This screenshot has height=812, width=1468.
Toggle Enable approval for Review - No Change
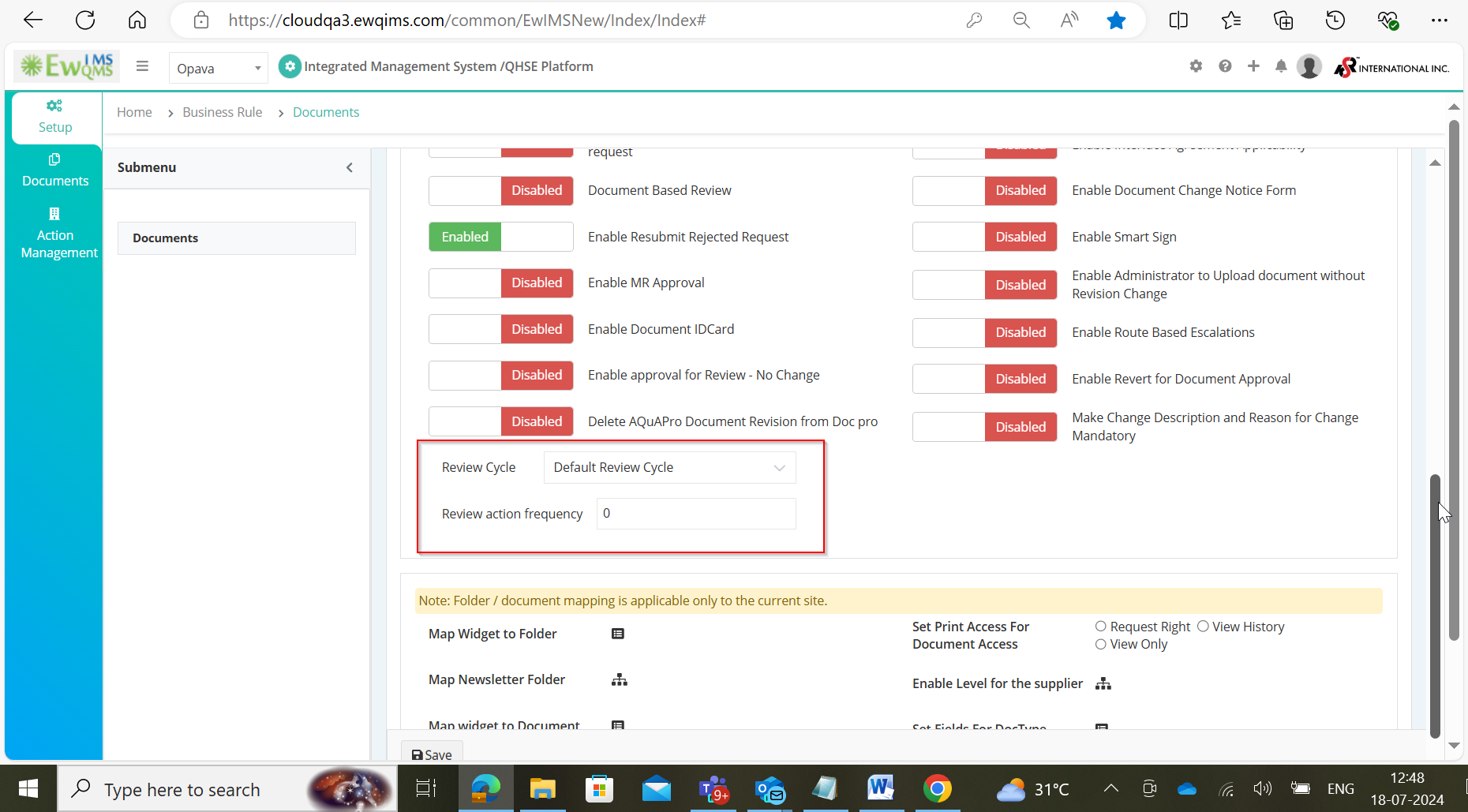[x=501, y=375]
